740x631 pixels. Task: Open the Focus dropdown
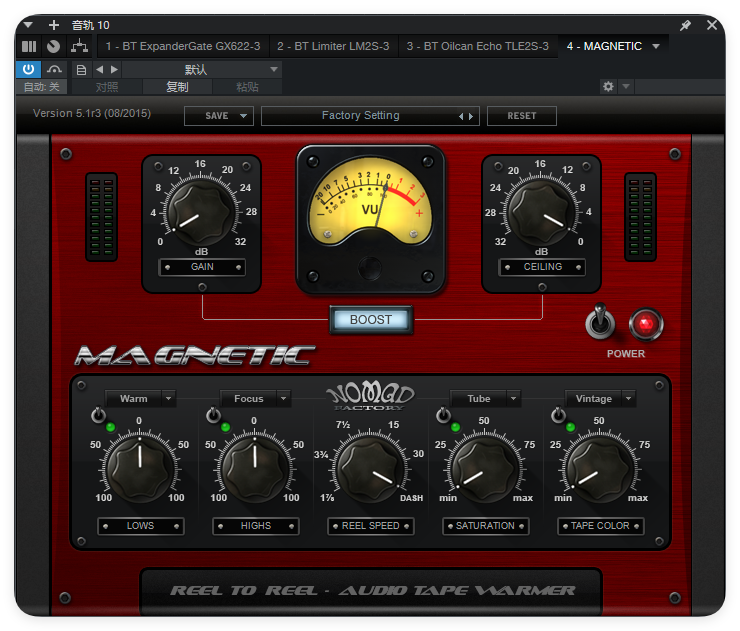pyautogui.click(x=255, y=399)
